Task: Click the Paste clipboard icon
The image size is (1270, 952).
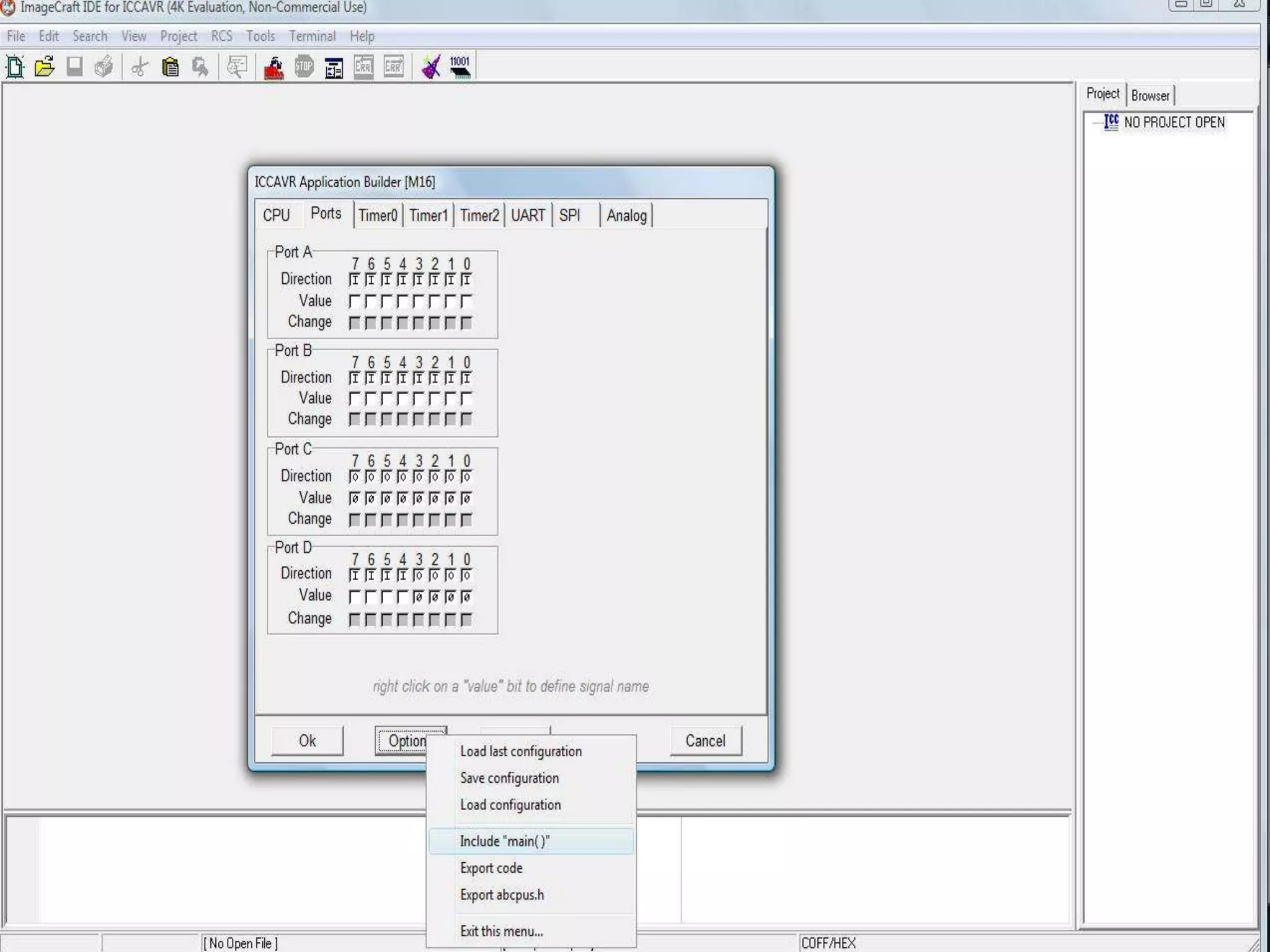Action: click(x=170, y=67)
